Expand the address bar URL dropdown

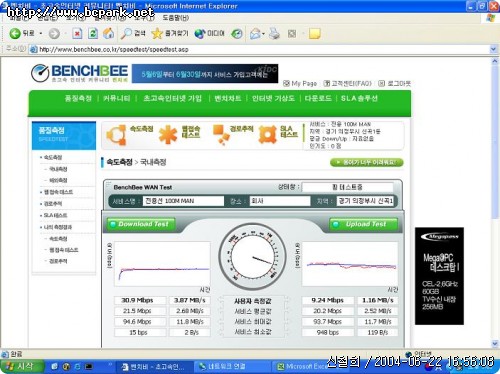[x=493, y=49]
